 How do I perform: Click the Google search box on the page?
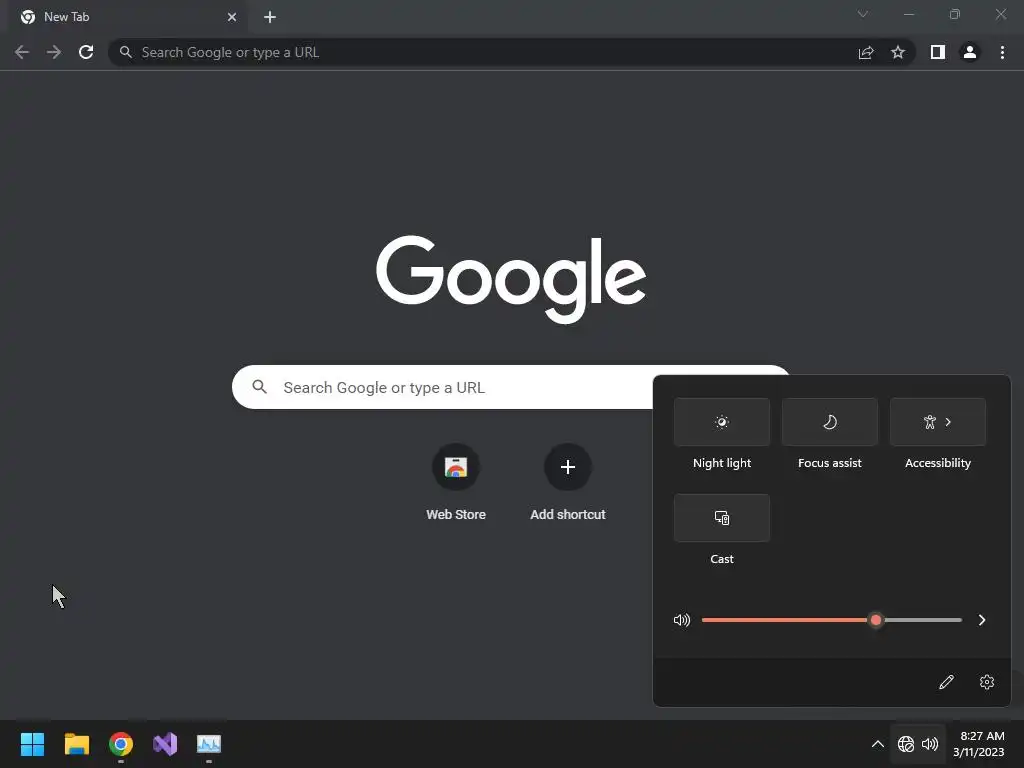(511, 387)
